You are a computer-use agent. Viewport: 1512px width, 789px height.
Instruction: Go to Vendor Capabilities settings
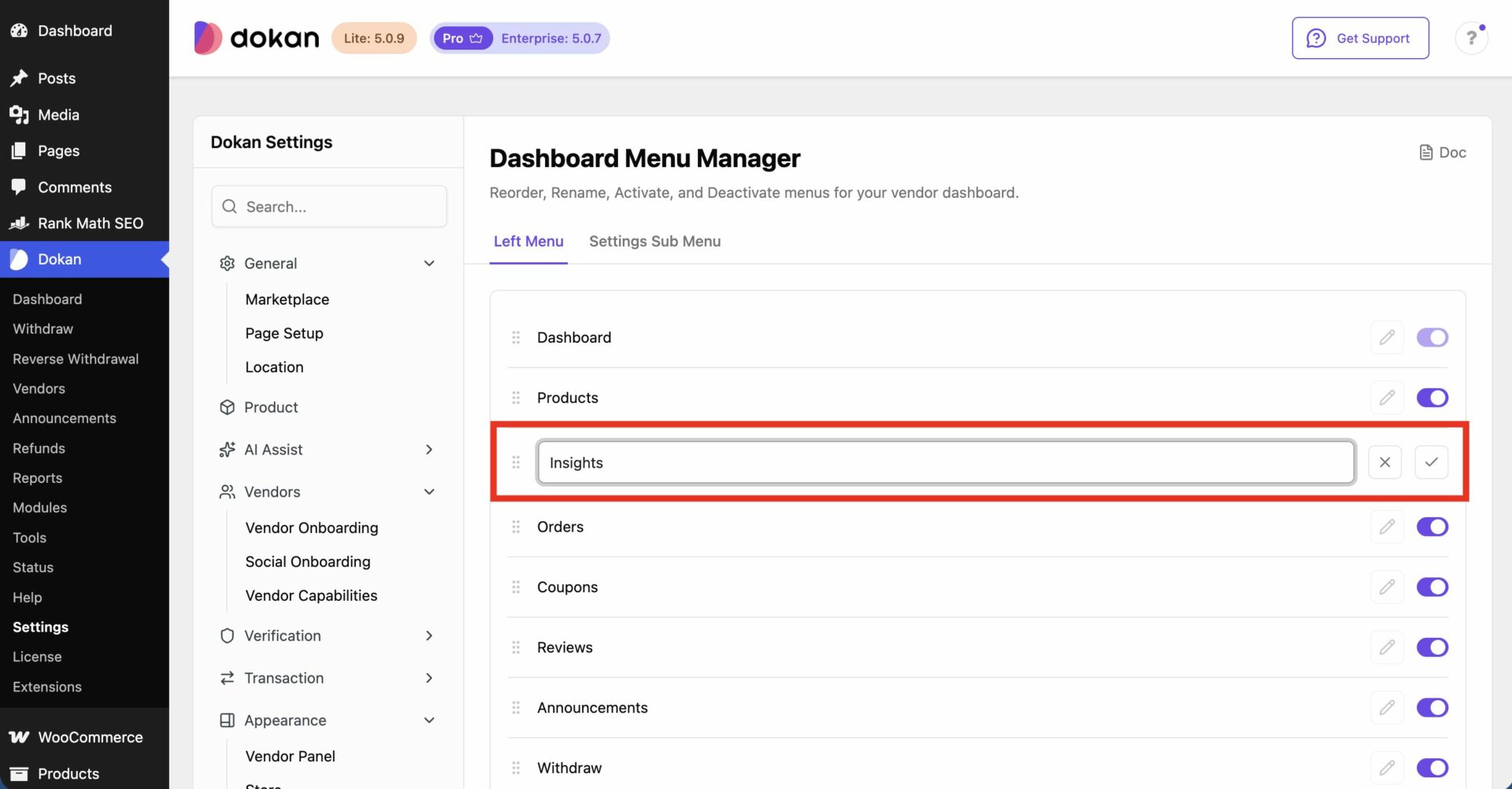[x=311, y=596]
